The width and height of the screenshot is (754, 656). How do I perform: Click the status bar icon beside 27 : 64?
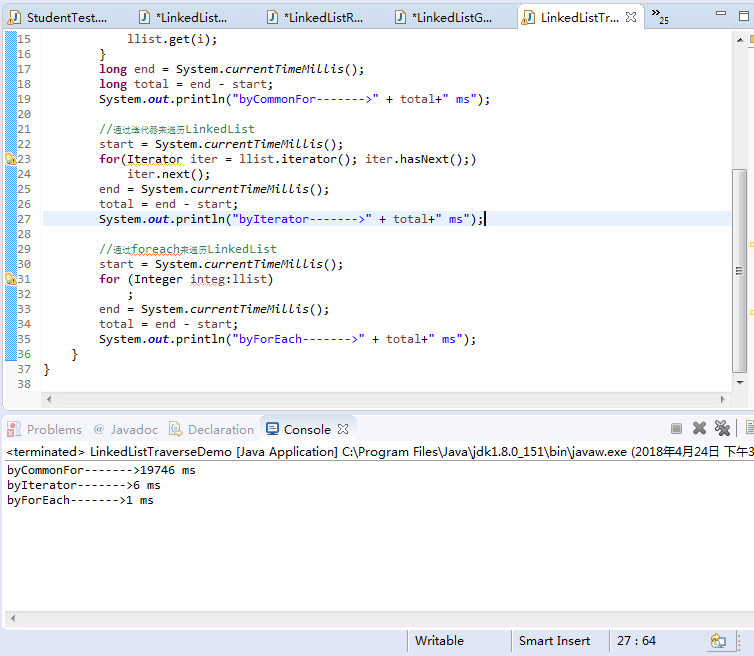[x=718, y=641]
